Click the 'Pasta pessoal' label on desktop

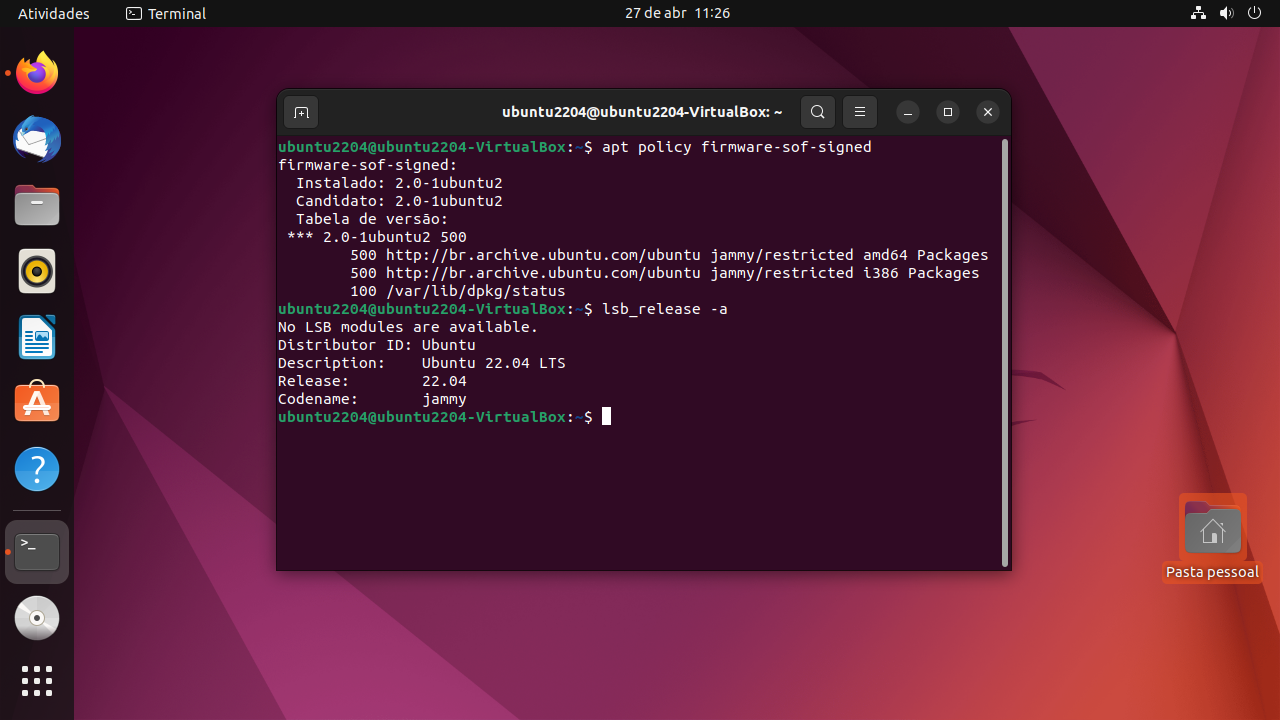click(1212, 572)
